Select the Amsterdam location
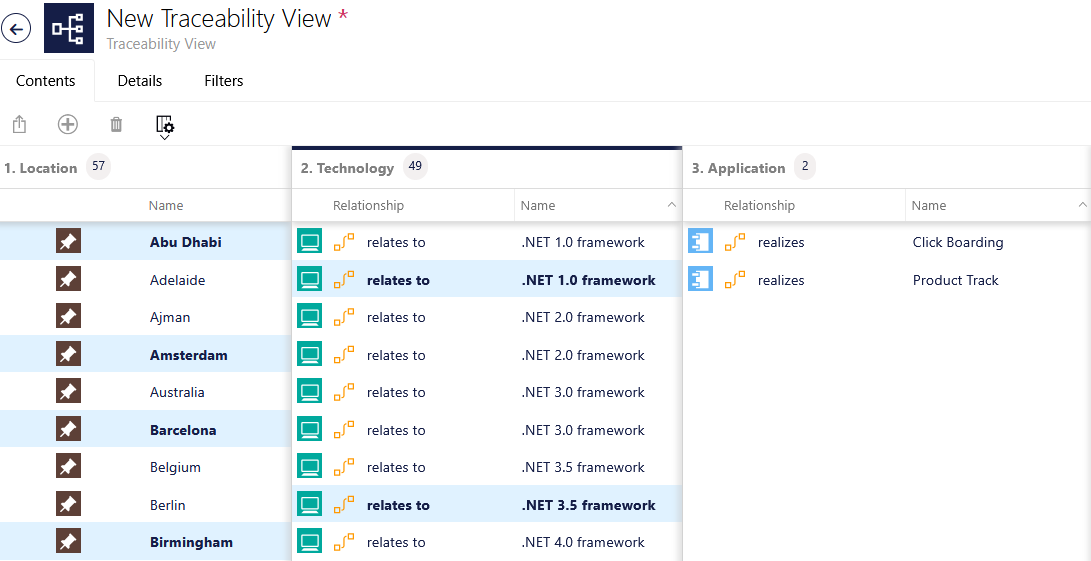Viewport: 1091px width, 561px height. (189, 355)
